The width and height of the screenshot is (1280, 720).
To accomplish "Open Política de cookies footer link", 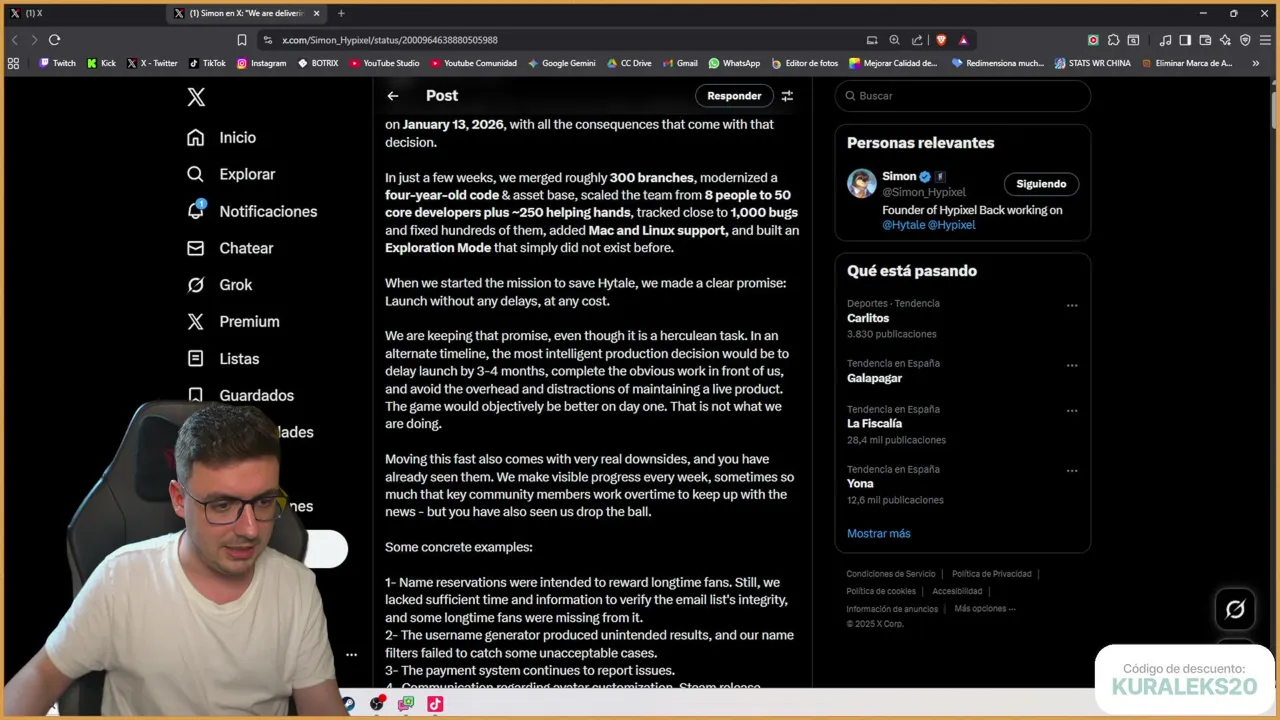I will pos(881,591).
